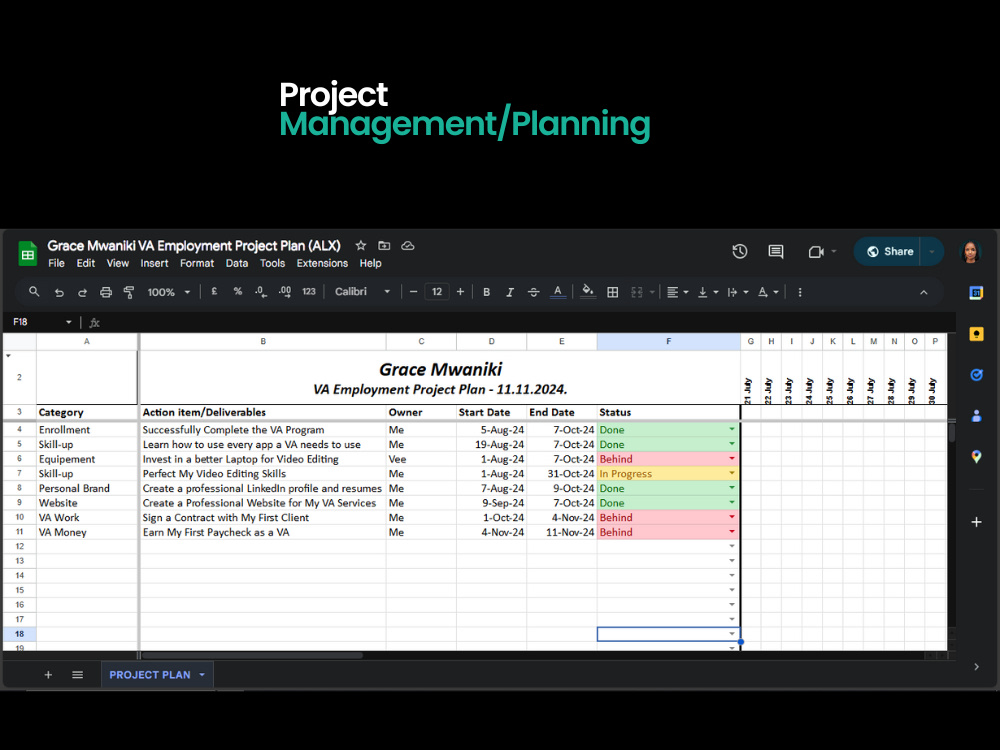Open the Extensions menu
Screen dimensions: 1000x750
322,263
